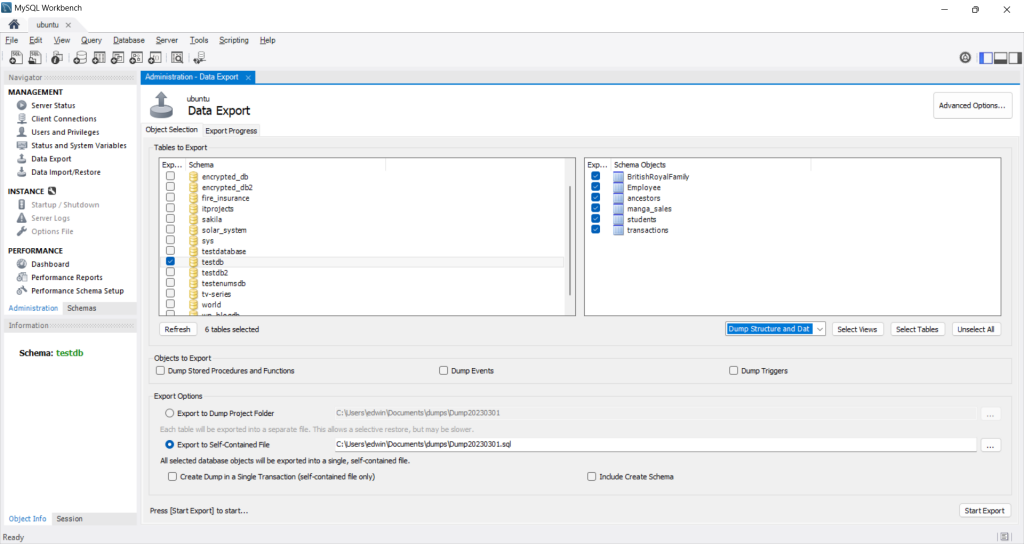This screenshot has width=1024, height=544.
Task: Open Advanced Options
Action: (972, 105)
